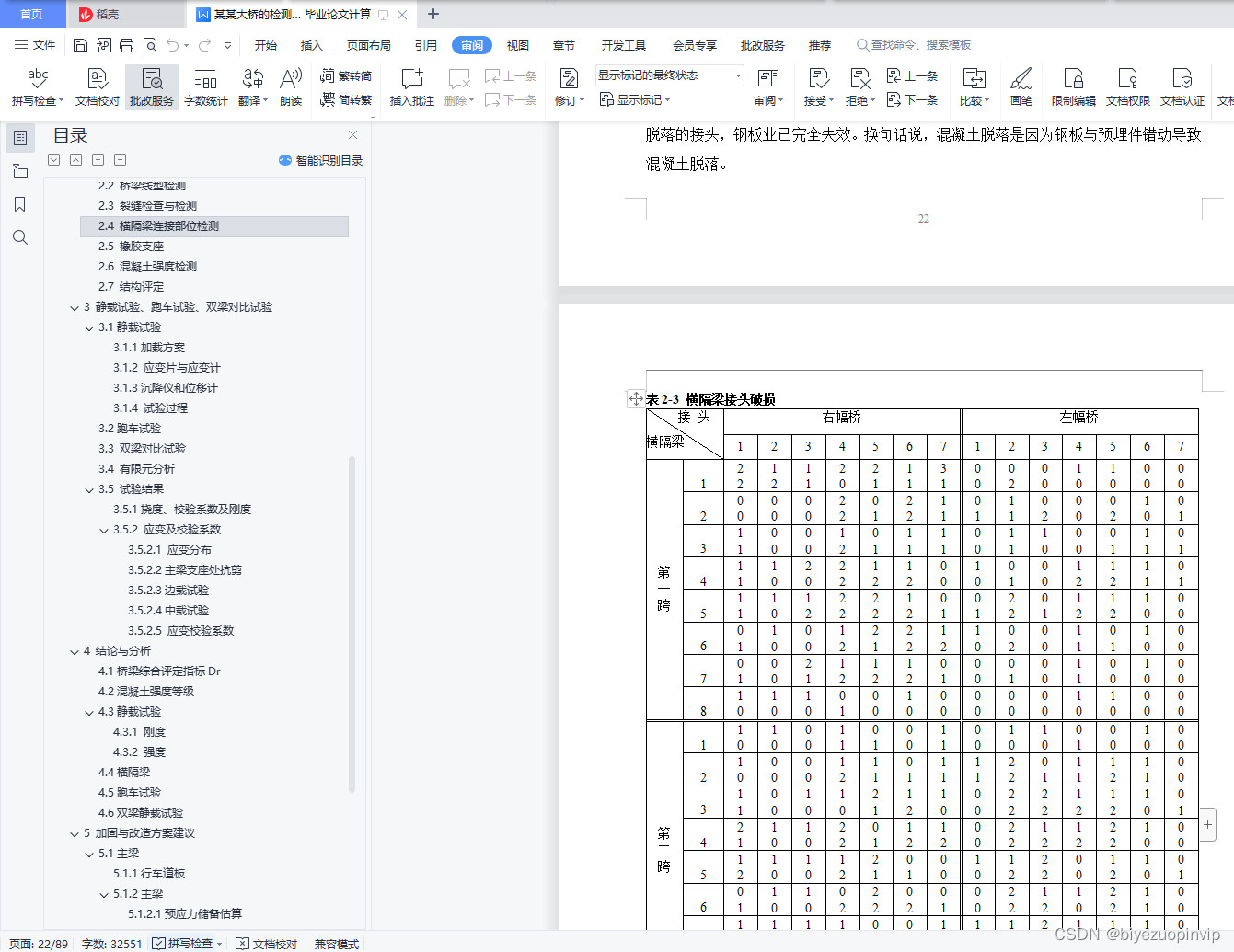Screen dimensions: 1234x952
Task: Jump to 5.1.1 行车道板 in outline
Action: (149, 874)
